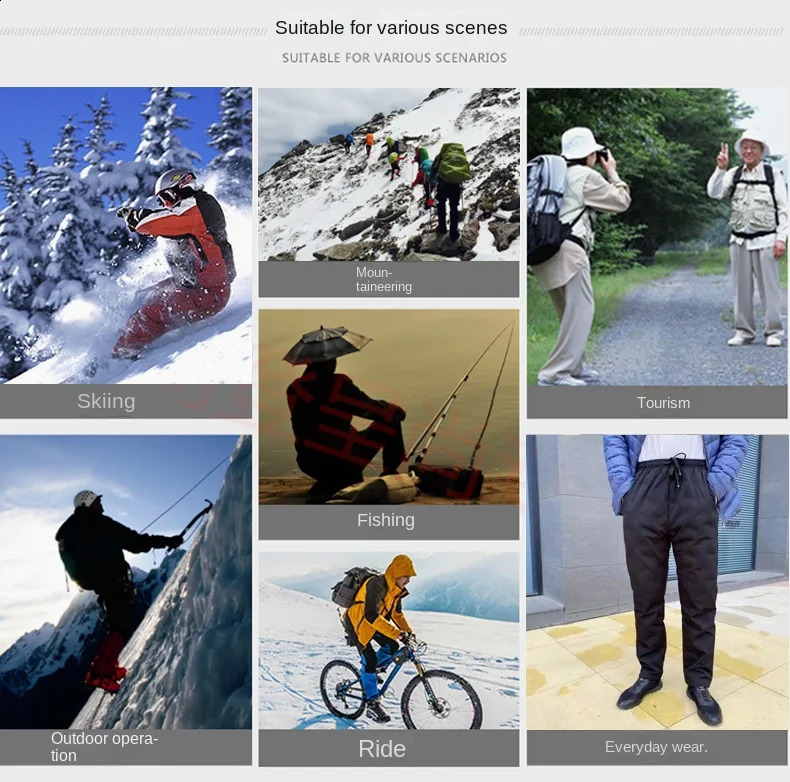This screenshot has height=782, width=790.
Task: Open the tourism photo of two hikers
Action: pos(657,237)
